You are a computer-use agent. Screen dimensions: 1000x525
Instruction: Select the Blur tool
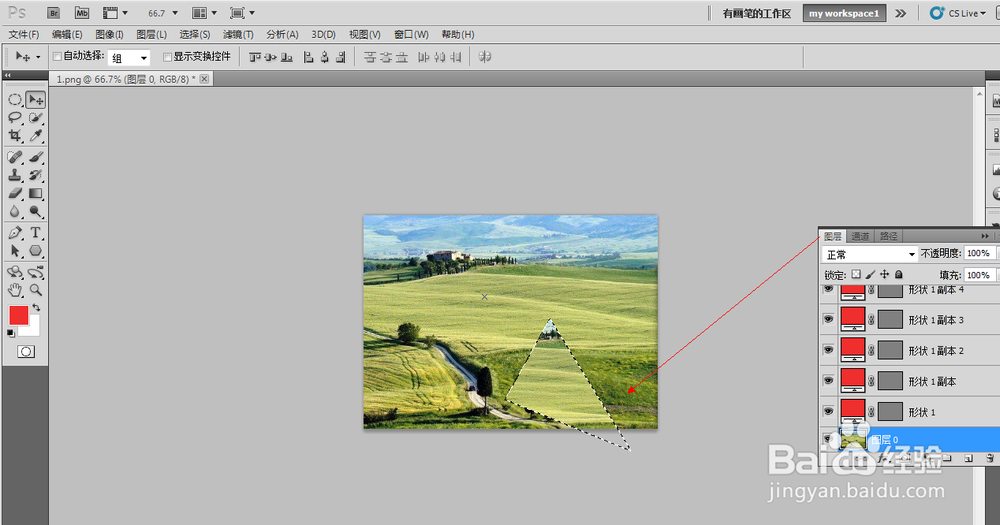point(15,211)
